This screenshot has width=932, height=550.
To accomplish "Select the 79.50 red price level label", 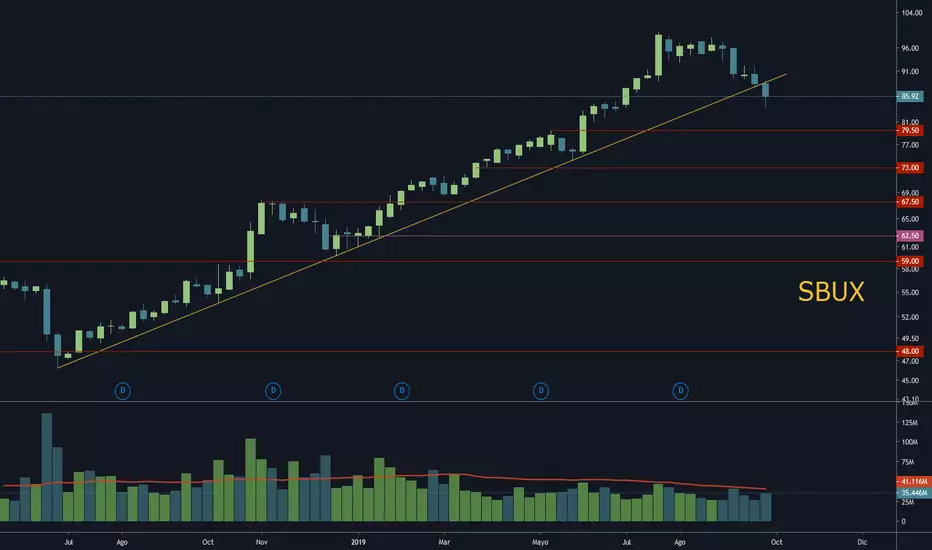I will (x=909, y=130).
